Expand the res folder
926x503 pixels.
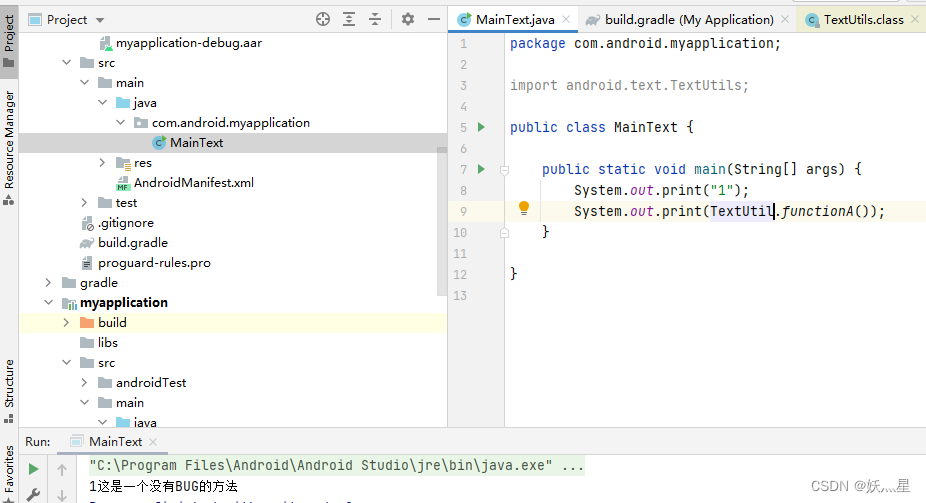click(102, 162)
